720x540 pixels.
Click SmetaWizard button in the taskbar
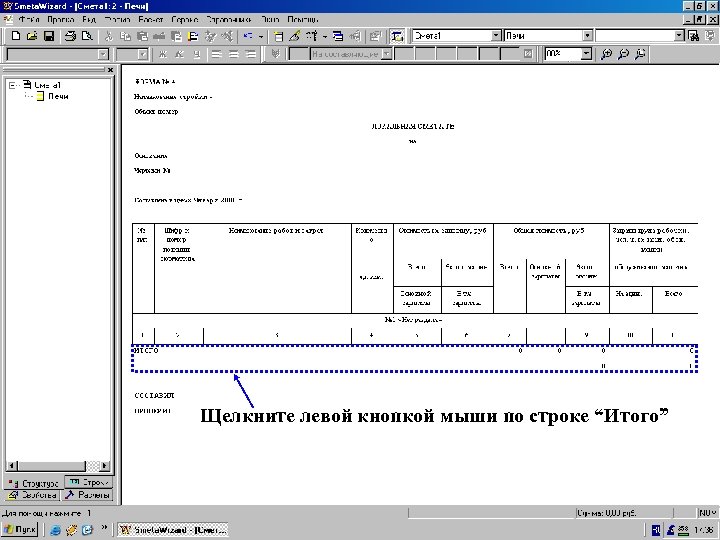174,528
